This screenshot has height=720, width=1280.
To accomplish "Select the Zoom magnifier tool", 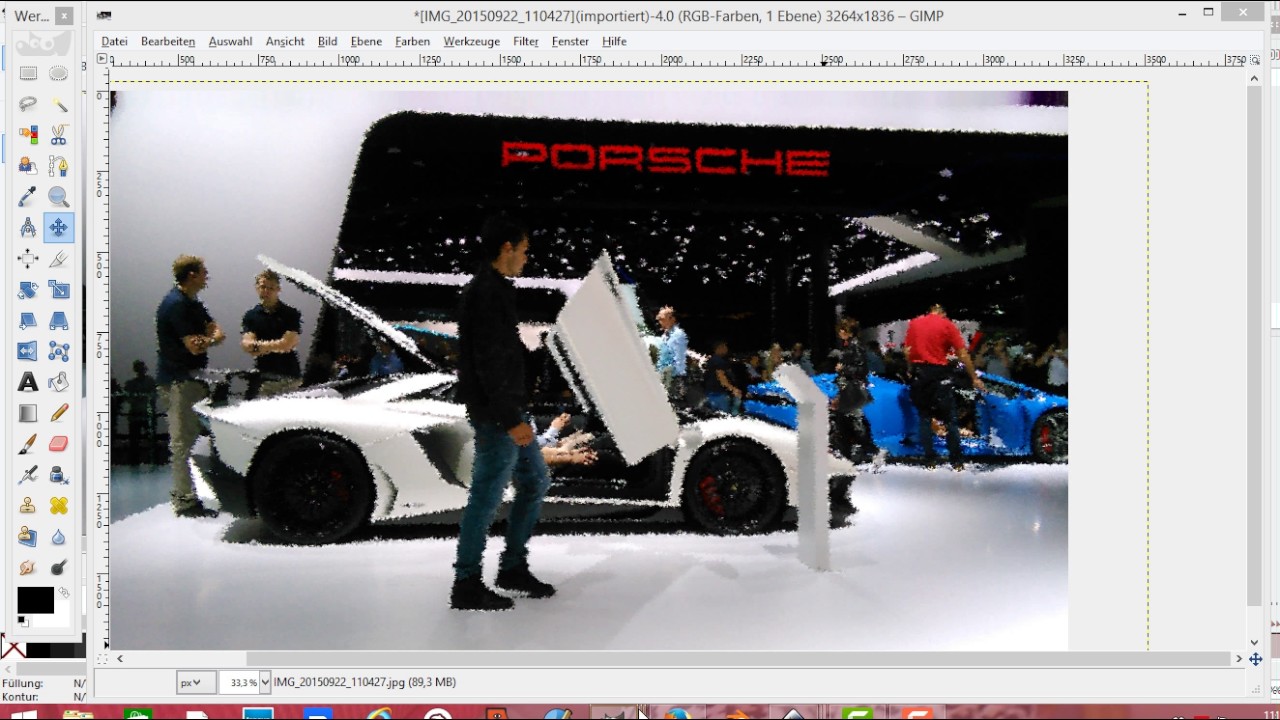I will coord(59,197).
